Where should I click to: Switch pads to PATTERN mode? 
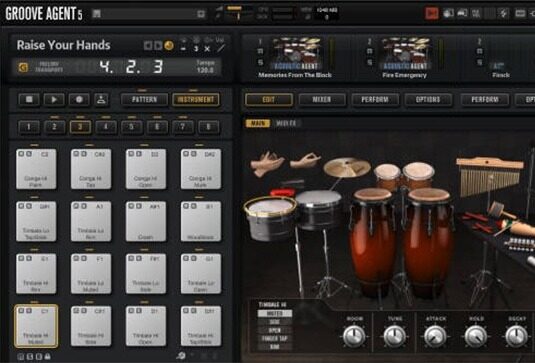pos(144,100)
